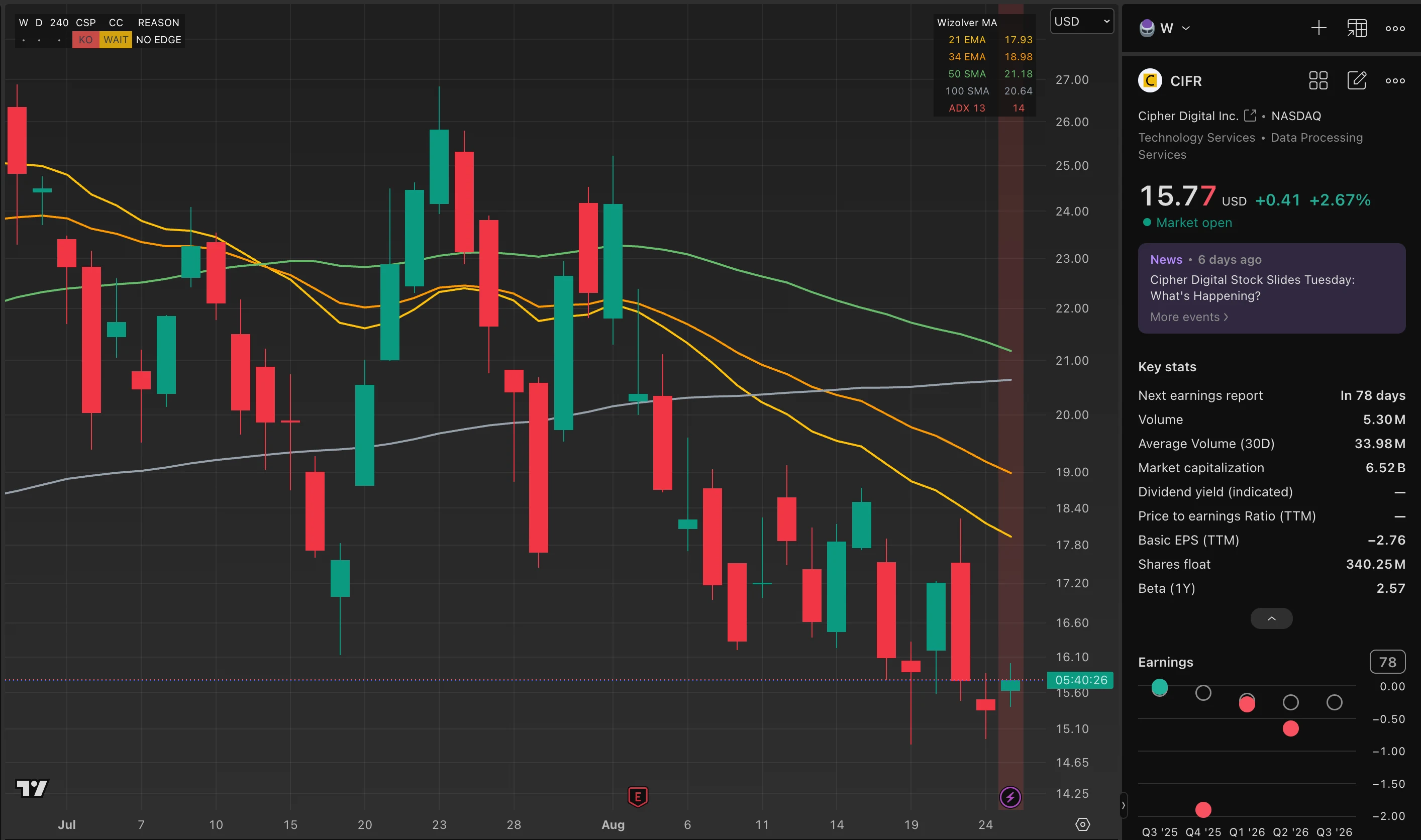1421x840 pixels.
Task: Click the Average Volume (30D) row
Action: [x=1272, y=443]
